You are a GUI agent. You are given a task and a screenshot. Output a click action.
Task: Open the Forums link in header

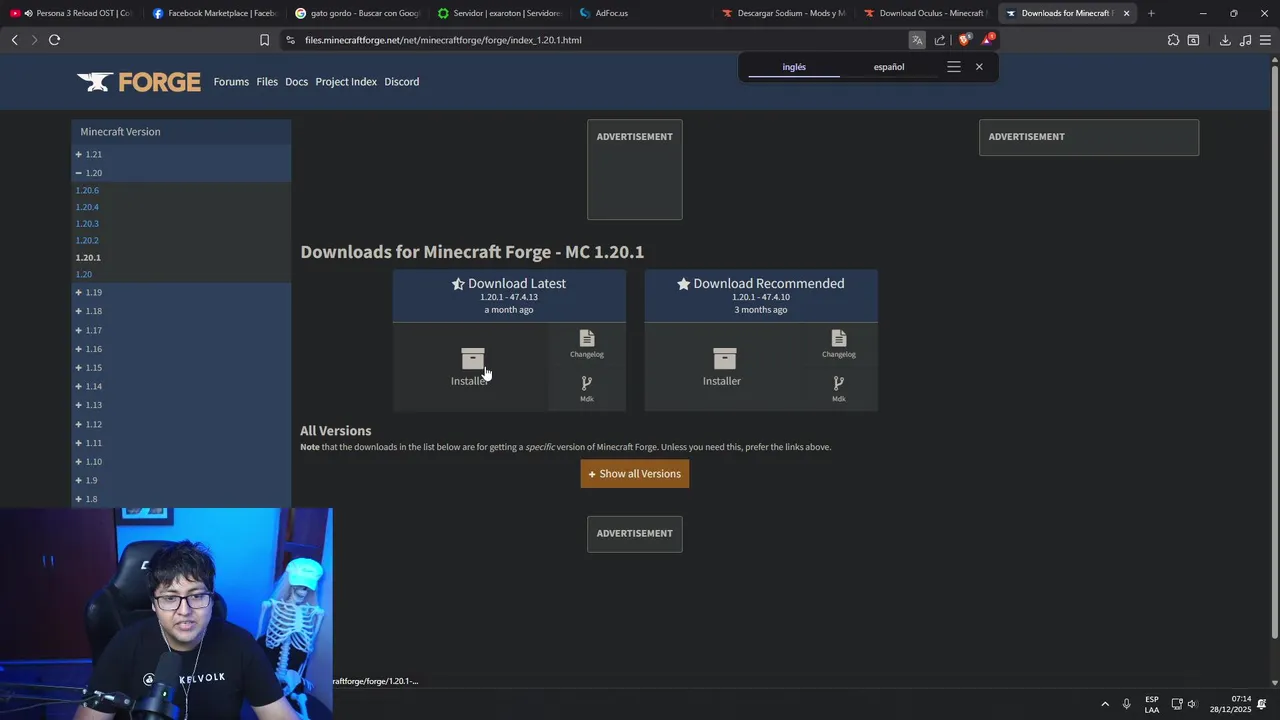231,82
